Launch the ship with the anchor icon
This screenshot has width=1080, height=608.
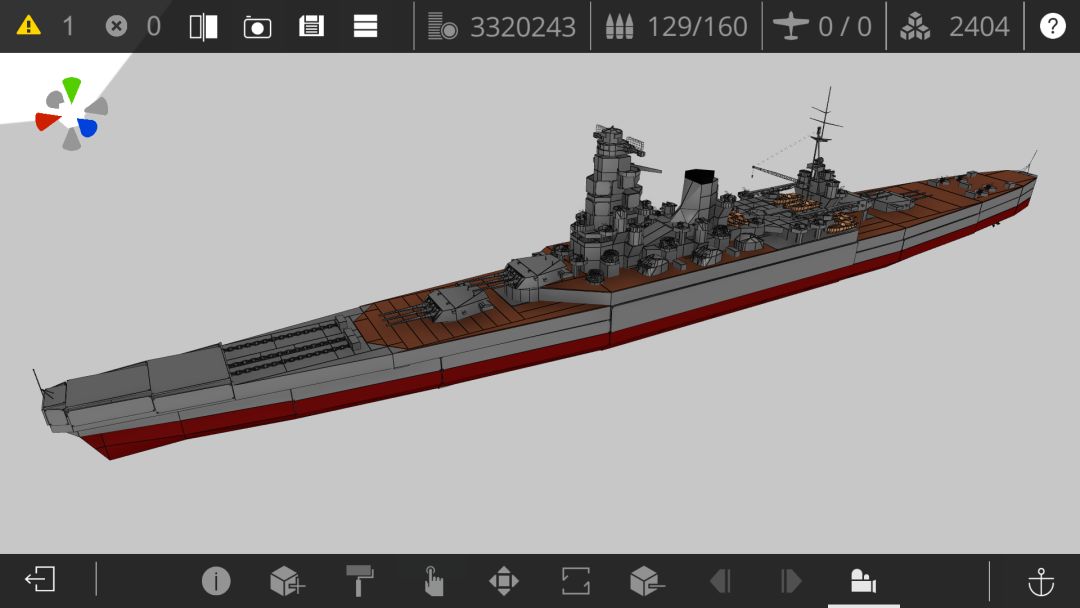click(x=1041, y=581)
